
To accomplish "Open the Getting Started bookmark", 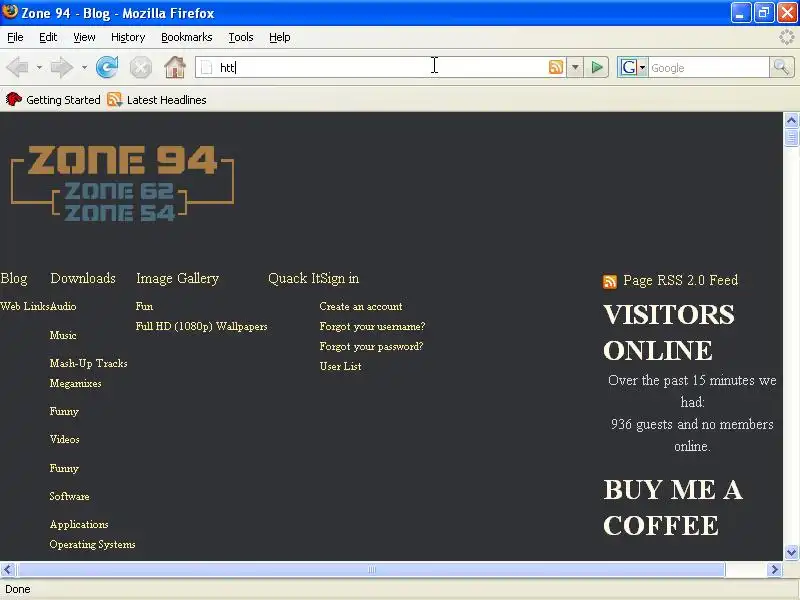I will 53,100.
